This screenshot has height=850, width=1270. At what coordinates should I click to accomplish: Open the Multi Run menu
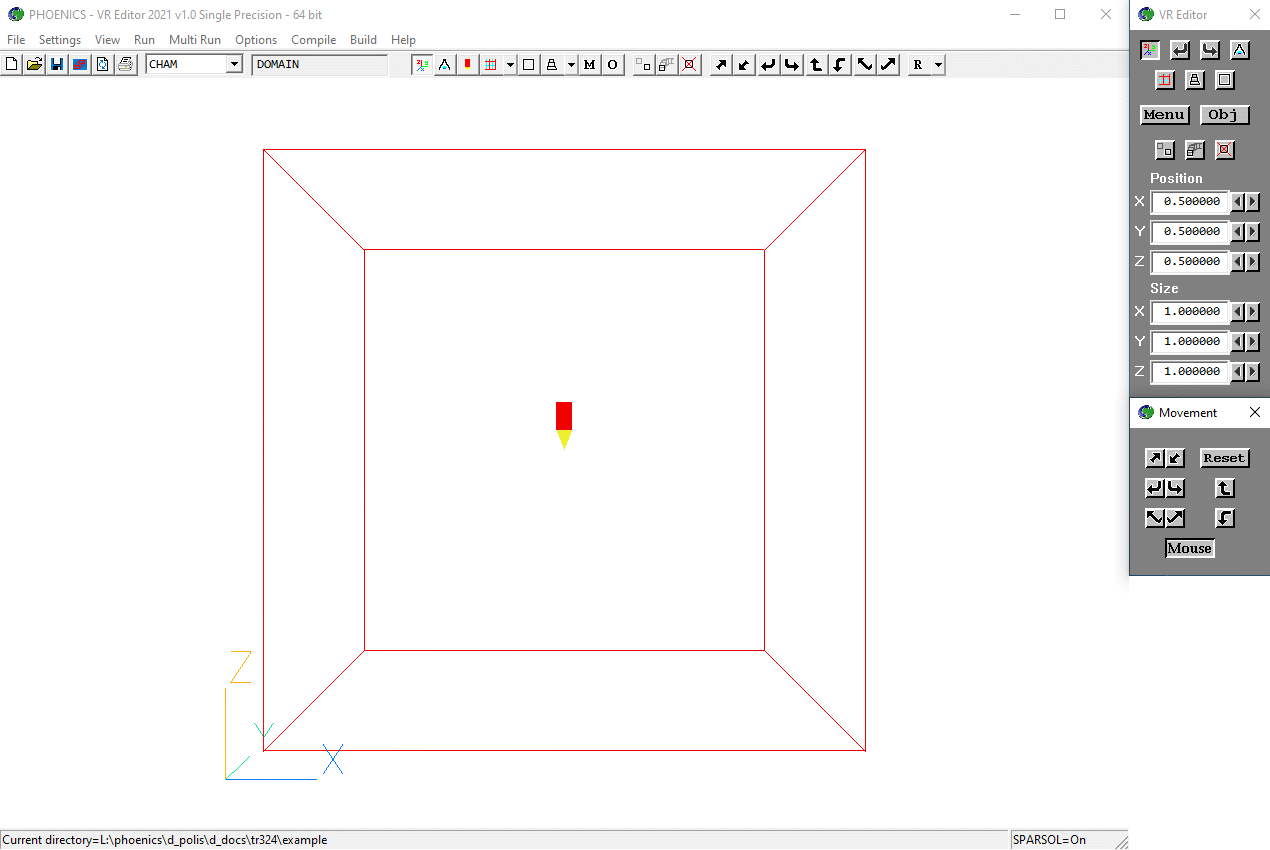(194, 40)
